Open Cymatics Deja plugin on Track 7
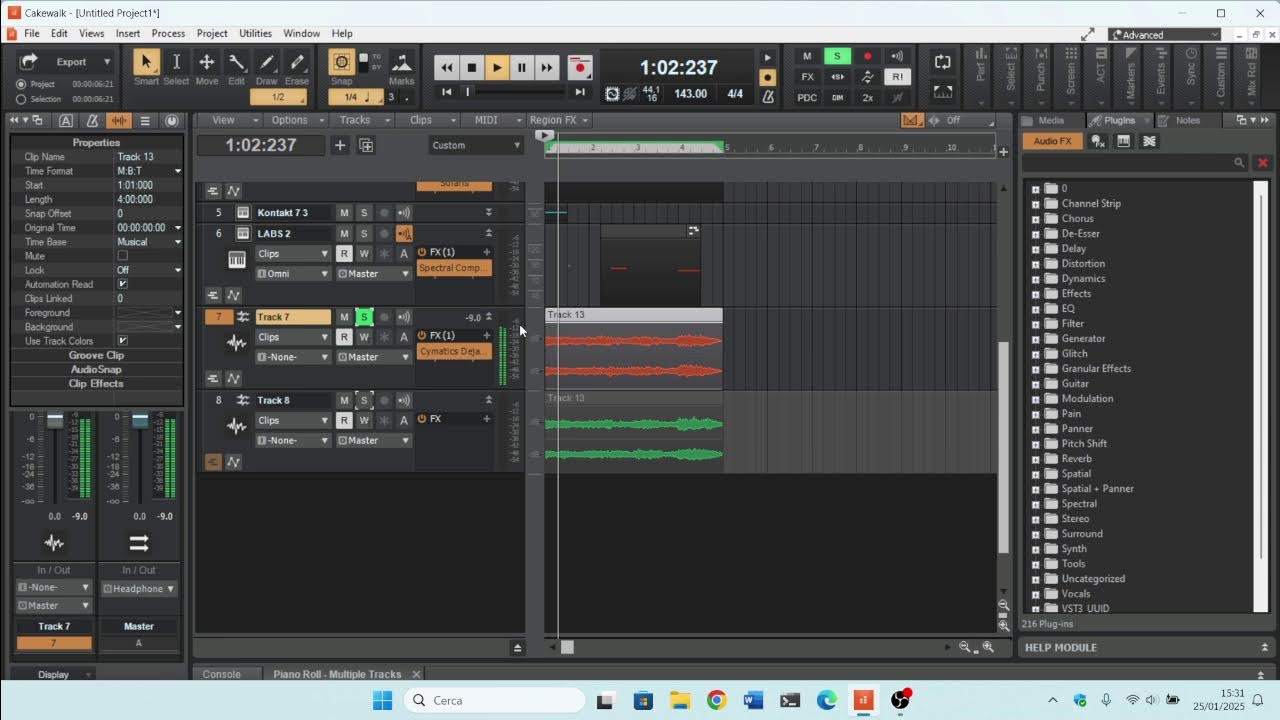The image size is (1280, 720). 454,352
